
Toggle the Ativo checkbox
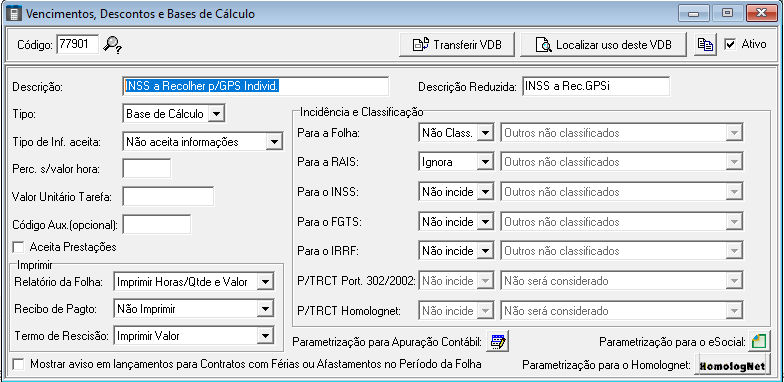click(730, 44)
